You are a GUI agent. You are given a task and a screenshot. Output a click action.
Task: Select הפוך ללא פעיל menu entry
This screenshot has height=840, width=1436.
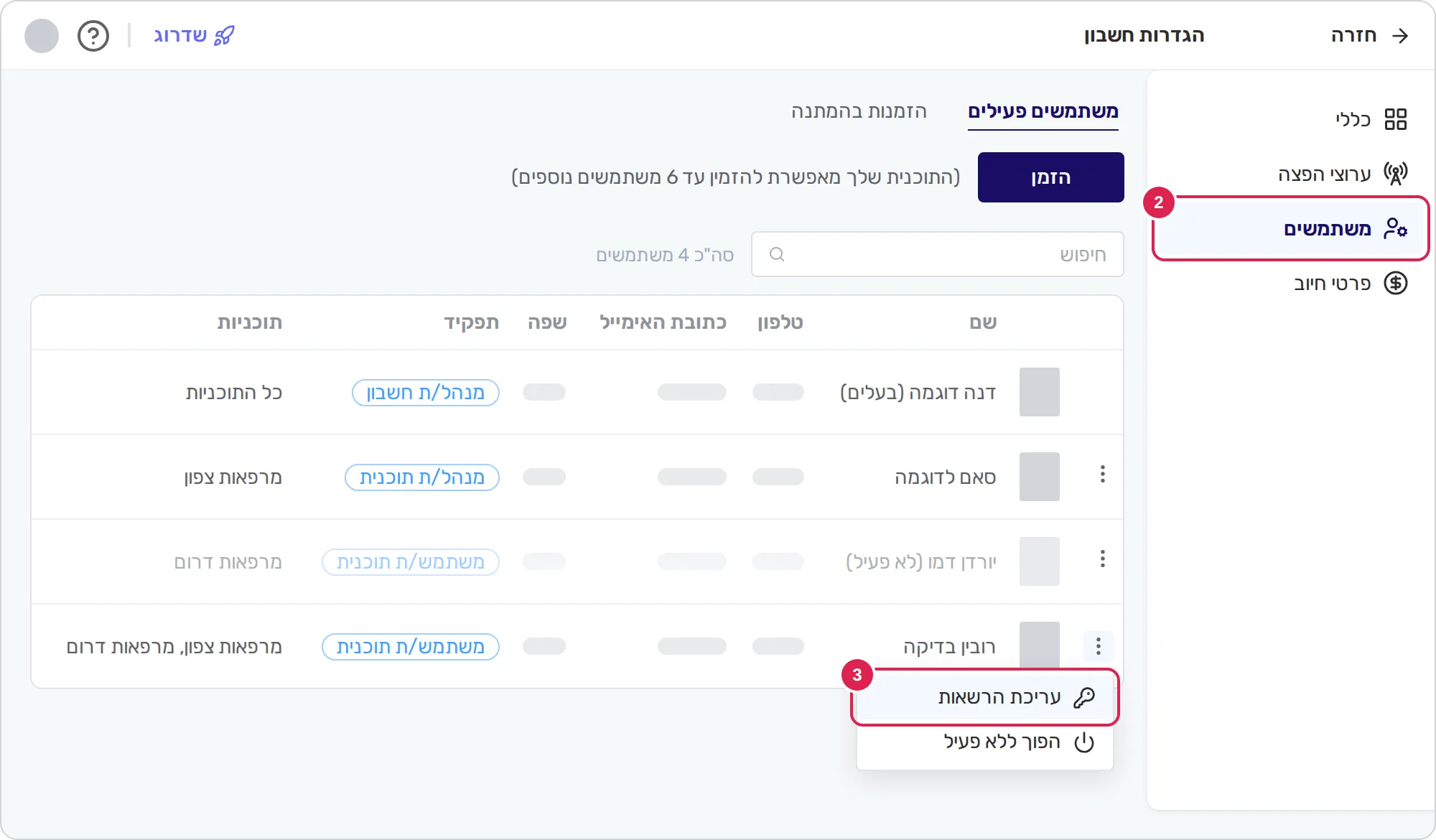[x=985, y=742]
